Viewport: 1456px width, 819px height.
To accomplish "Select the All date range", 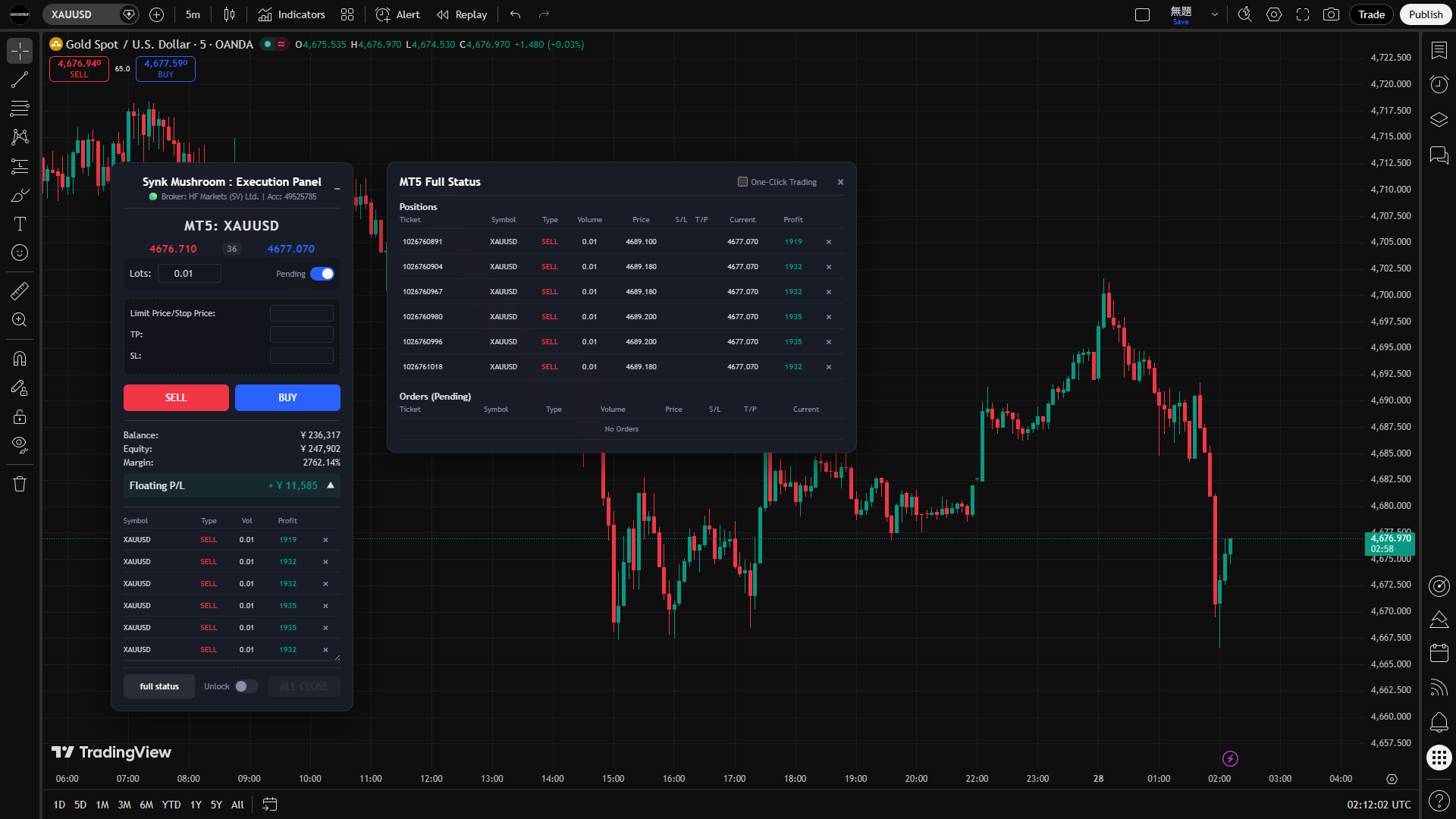I will 237,805.
